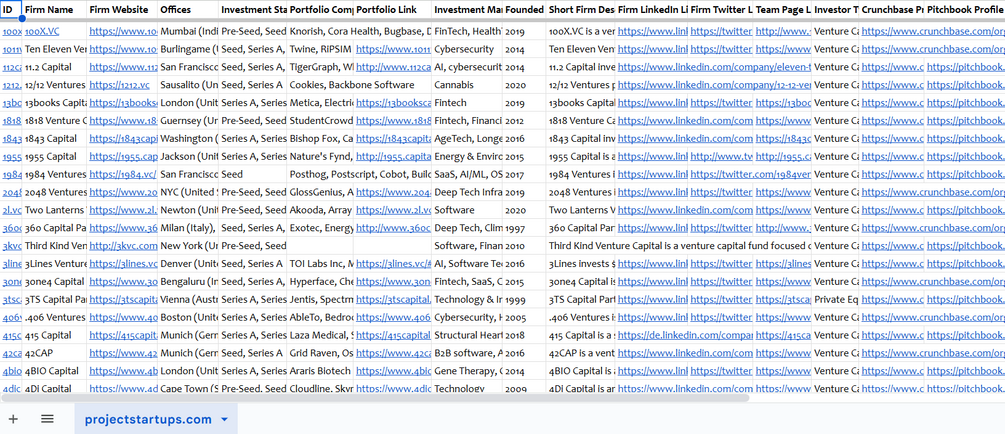The height and width of the screenshot is (434, 1005).
Task: Select the 360 Capital Partners name cell
Action: tap(55, 228)
